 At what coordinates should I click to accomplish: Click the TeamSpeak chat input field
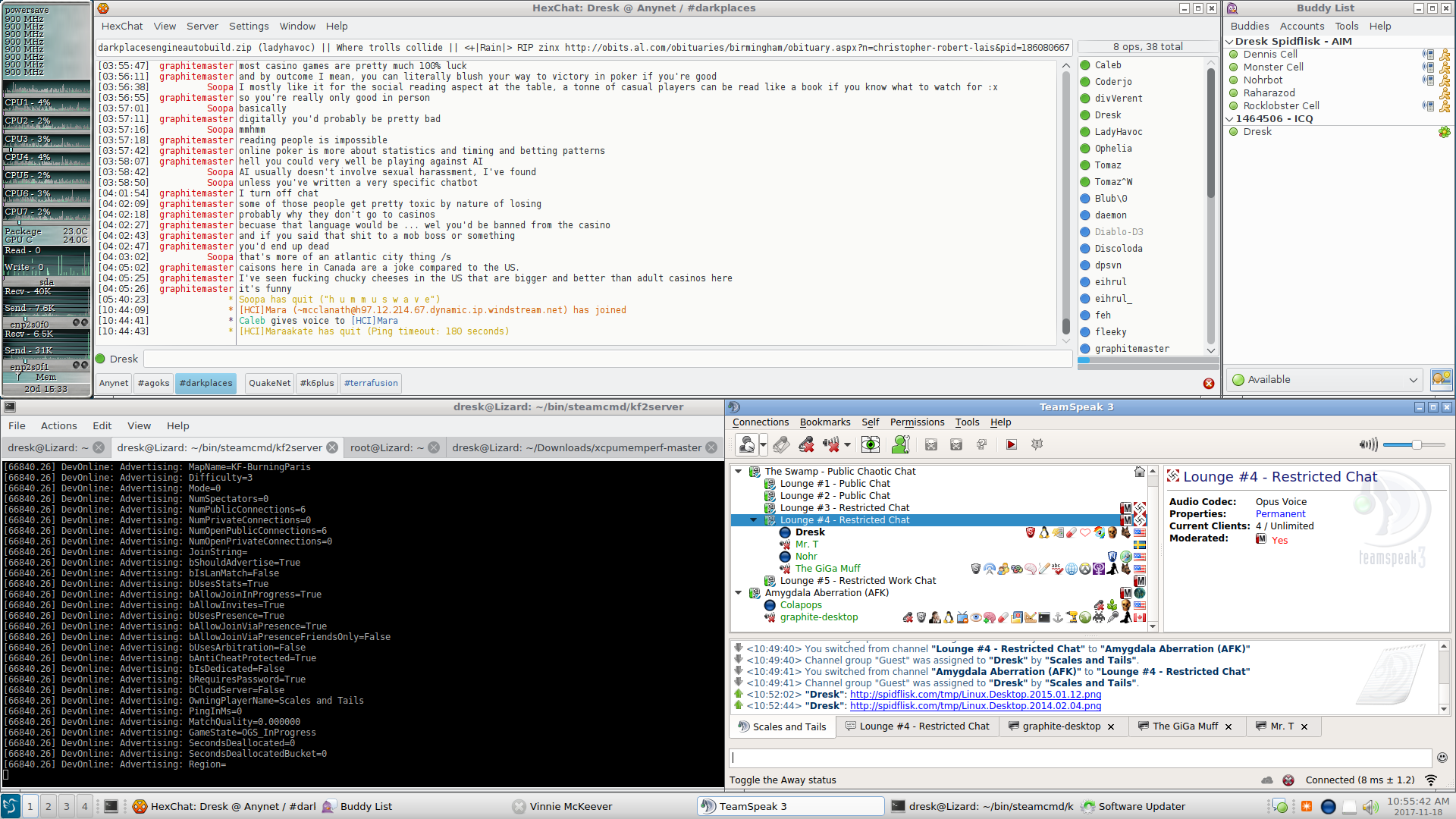tap(1080, 757)
